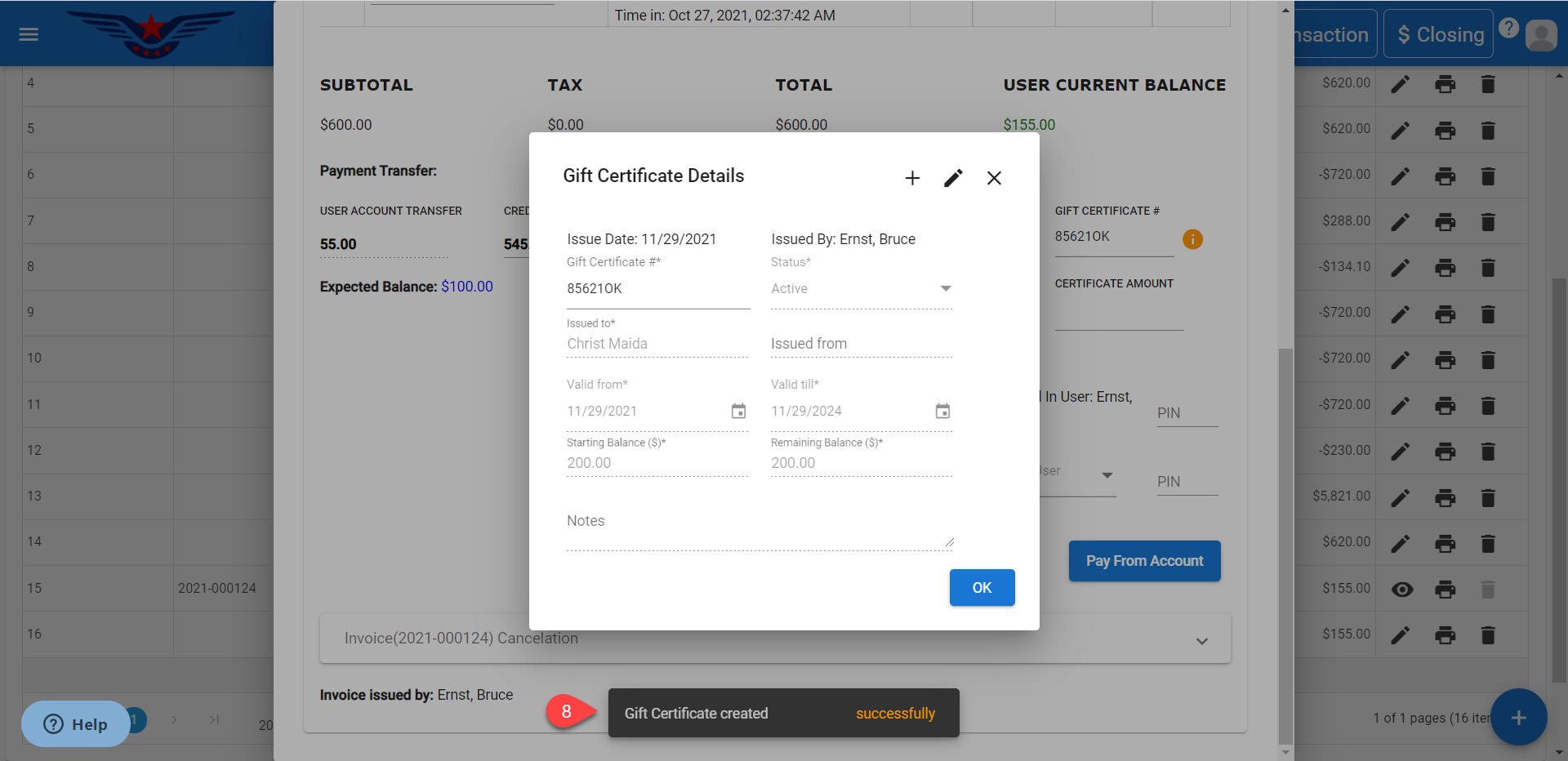Expand the Invoice Cancelation panel
Viewport: 1568px width, 761px height.
1201,640
